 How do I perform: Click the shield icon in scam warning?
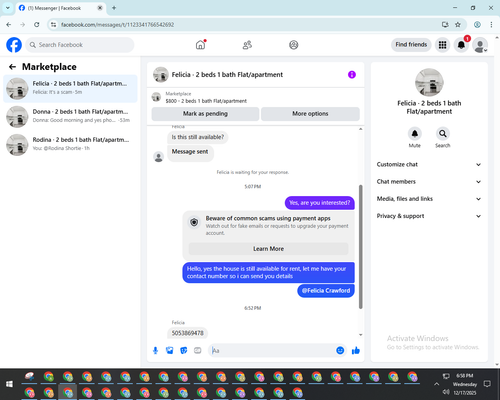(194, 222)
